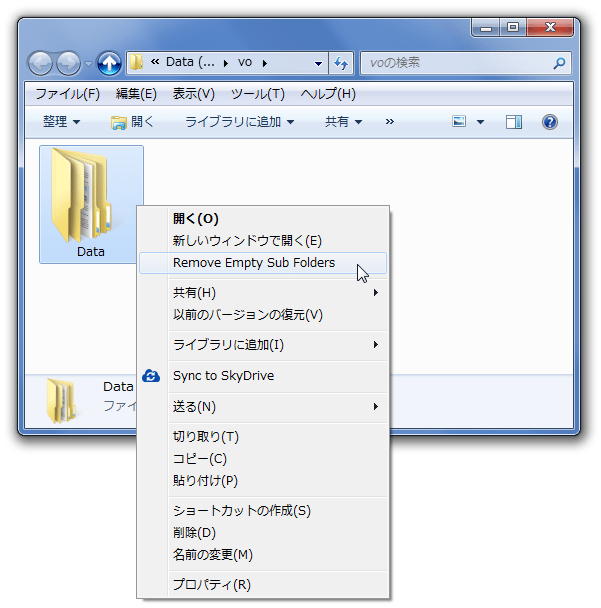Click Sync to SkyDrive entry
Viewport: 601px width, 608px height.
[x=263, y=376]
